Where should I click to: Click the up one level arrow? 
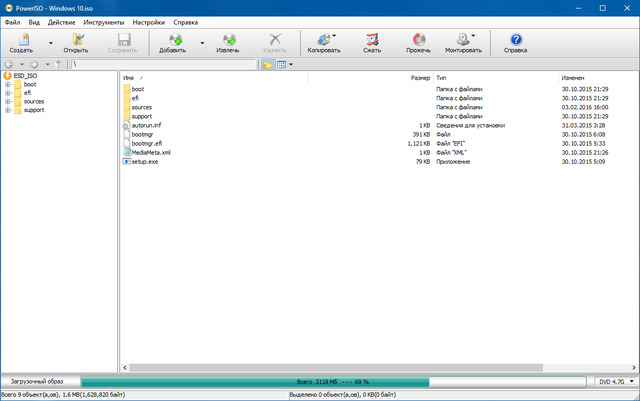[x=59, y=65]
